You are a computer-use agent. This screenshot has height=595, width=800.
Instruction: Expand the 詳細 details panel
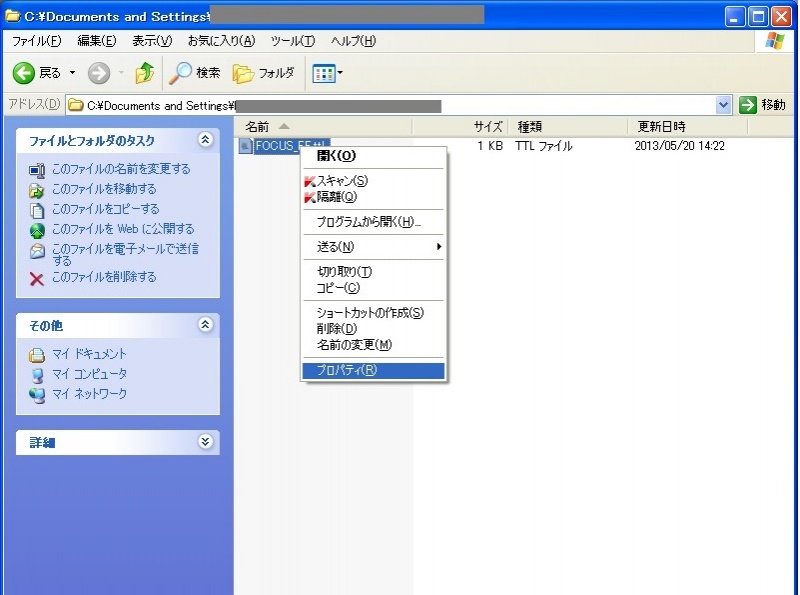click(206, 442)
